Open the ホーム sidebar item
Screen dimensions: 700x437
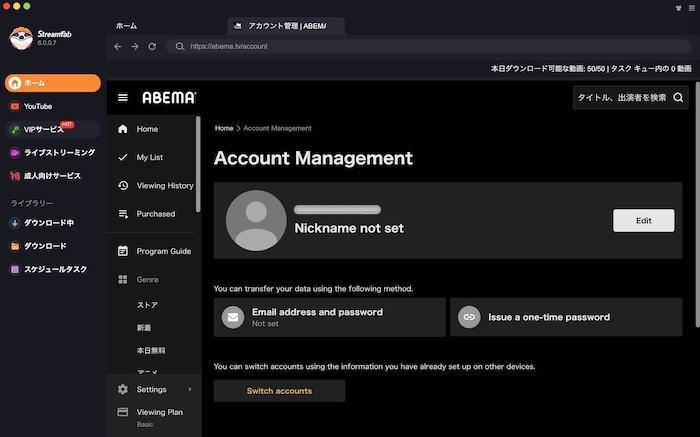click(53, 83)
